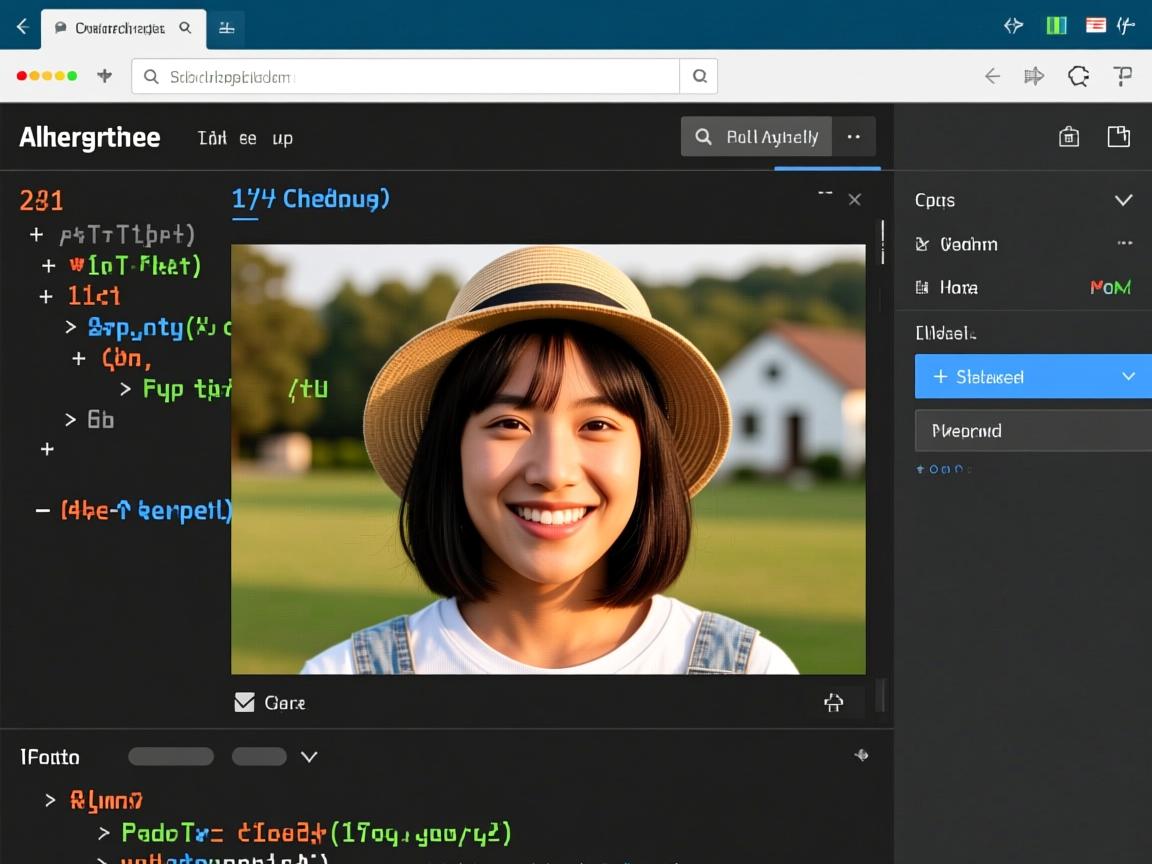Click the panel layout icon in app header
Image resolution: width=1152 pixels, height=864 pixels.
(1118, 137)
